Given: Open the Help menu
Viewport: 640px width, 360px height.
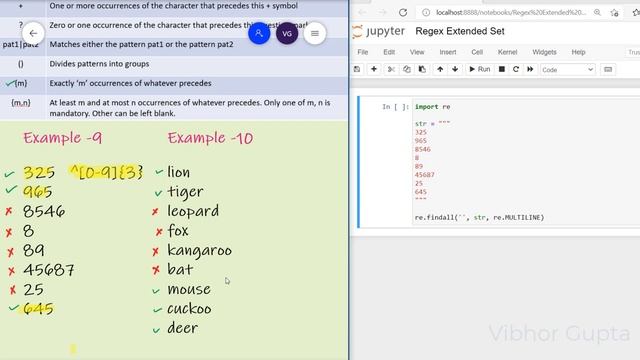Looking at the screenshot, I should (578, 52).
